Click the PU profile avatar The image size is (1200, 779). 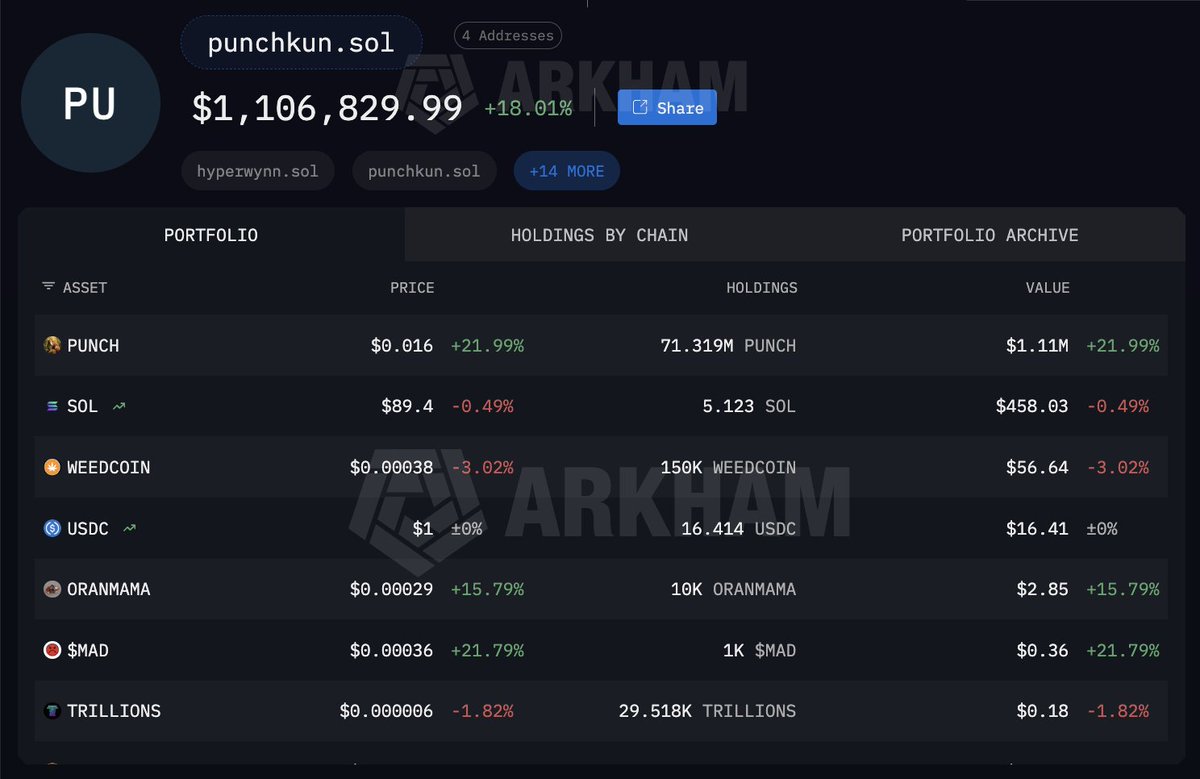[x=90, y=103]
